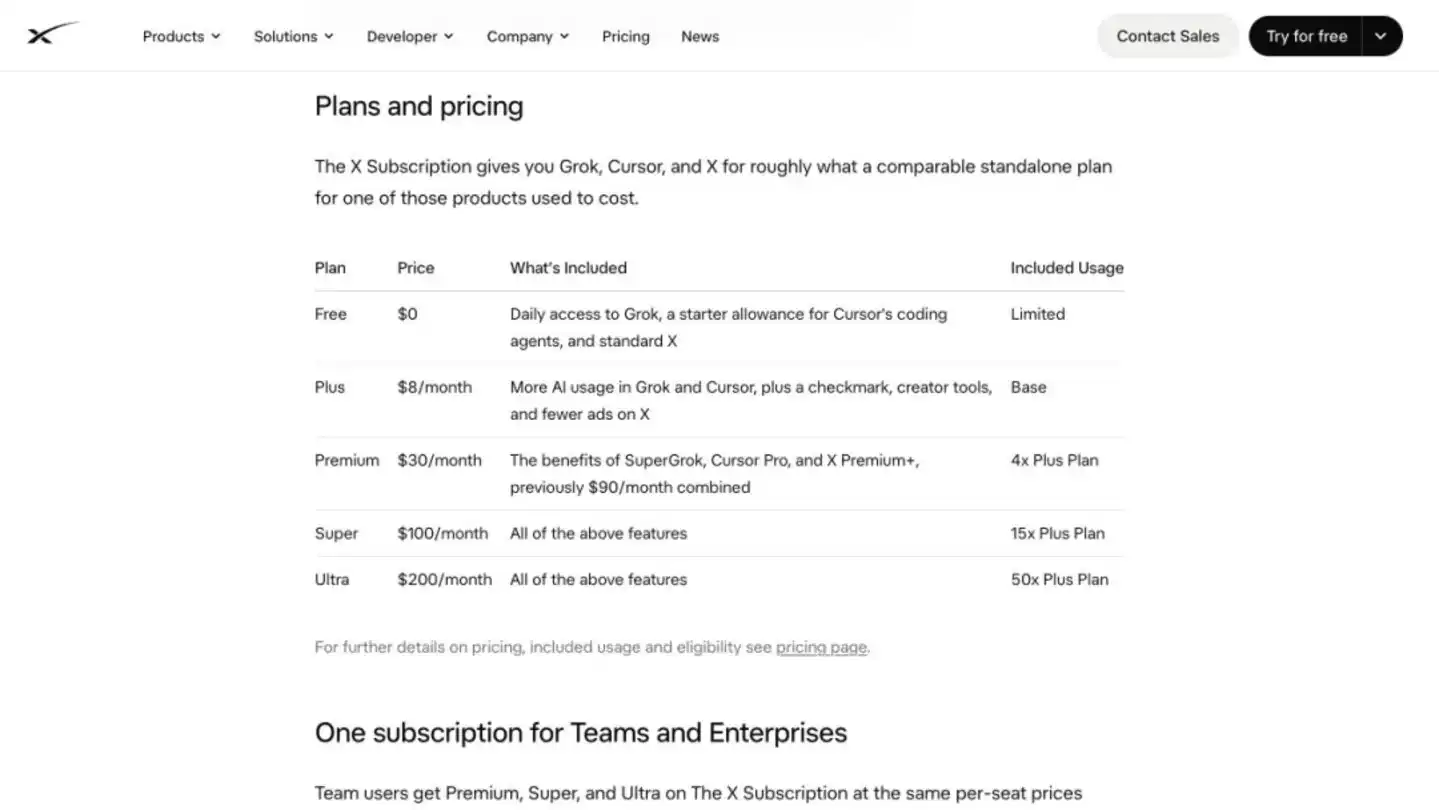
Task: Click the Limited usage cell
Action: (x=1038, y=314)
